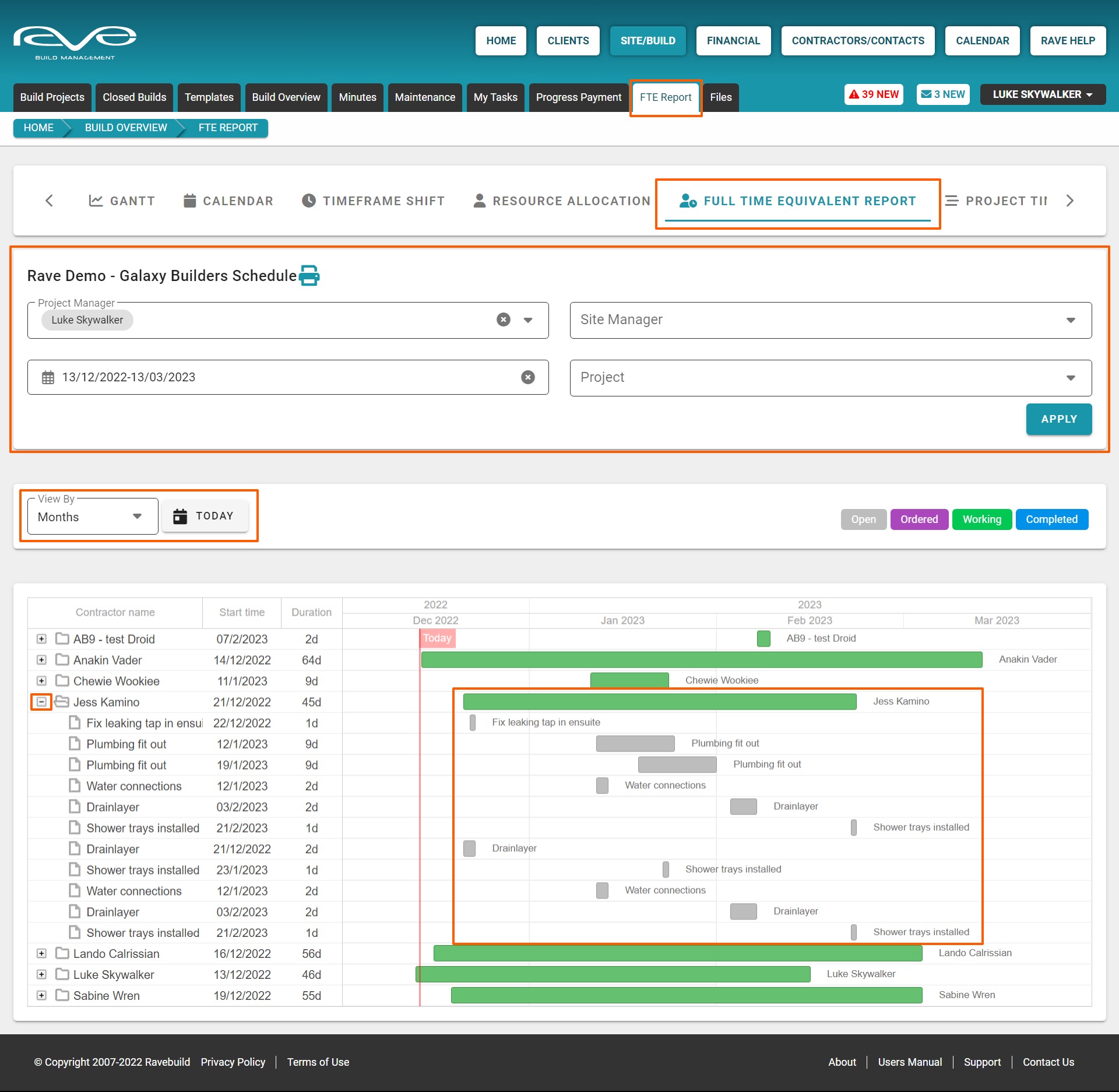The image size is (1119, 1092).
Task: Click the green Working status legend
Action: pyautogui.click(x=981, y=519)
